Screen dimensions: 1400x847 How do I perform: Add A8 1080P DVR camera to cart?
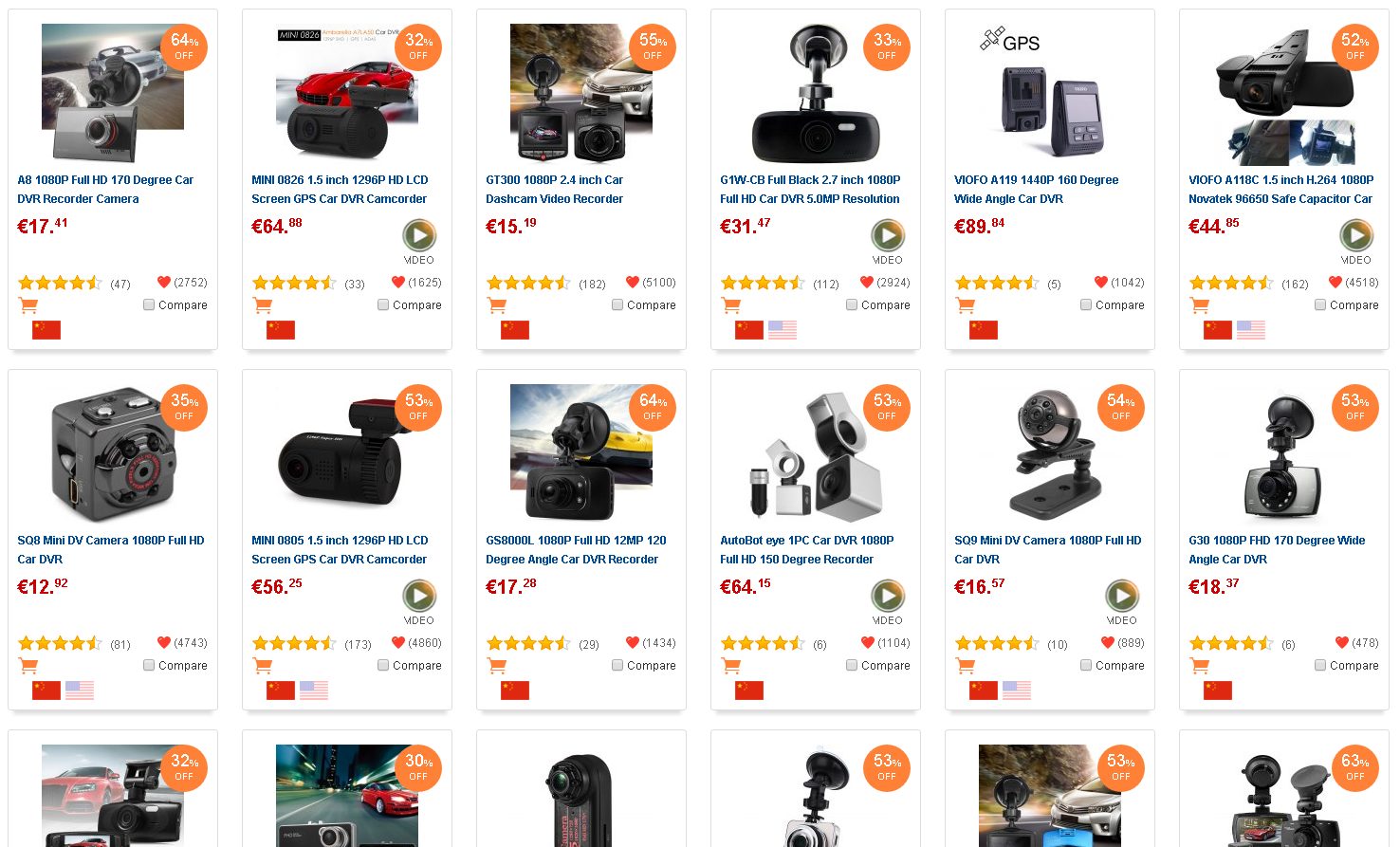(28, 305)
